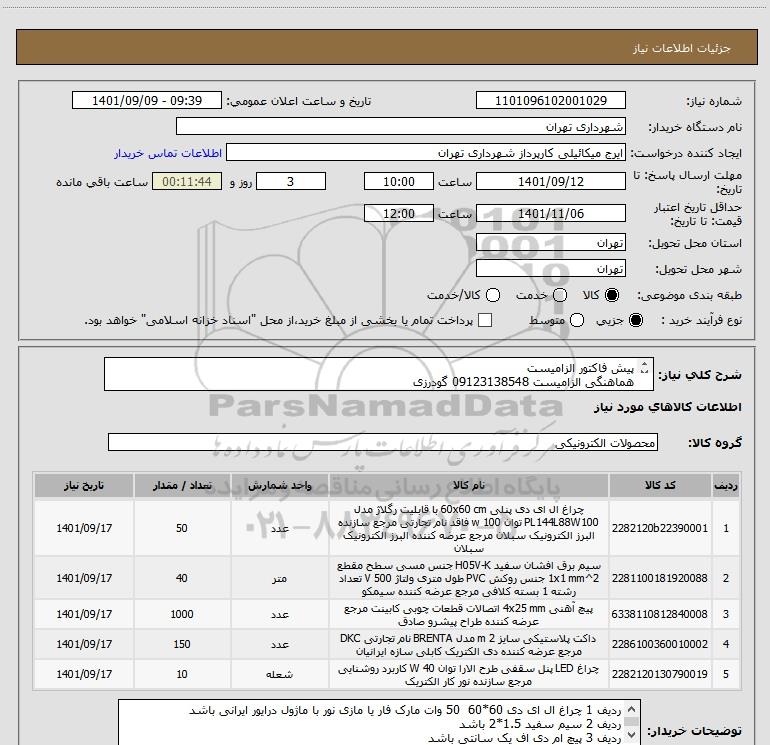
Task: Select item code 2282120b22390001
Action: pos(660,528)
